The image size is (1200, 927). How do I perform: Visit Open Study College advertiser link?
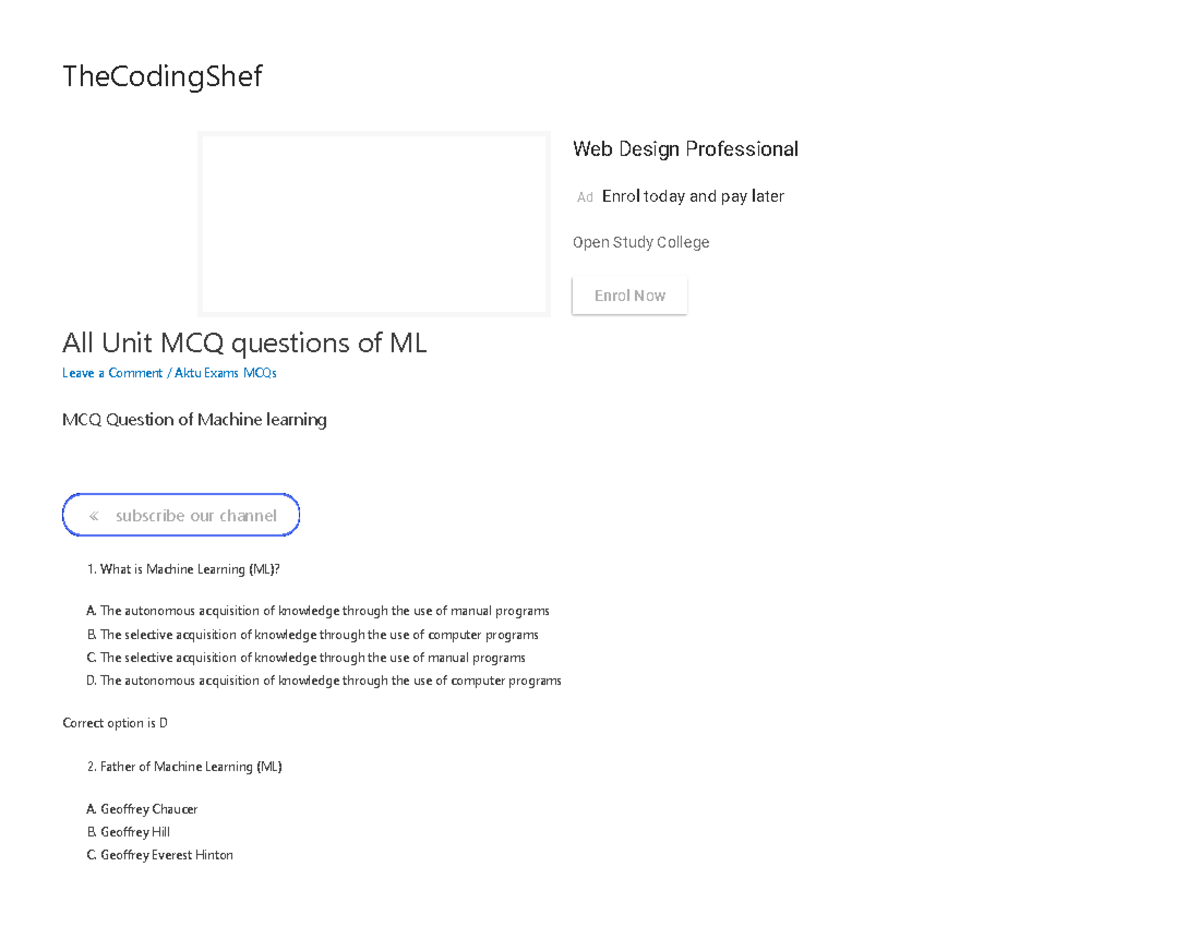[641, 242]
